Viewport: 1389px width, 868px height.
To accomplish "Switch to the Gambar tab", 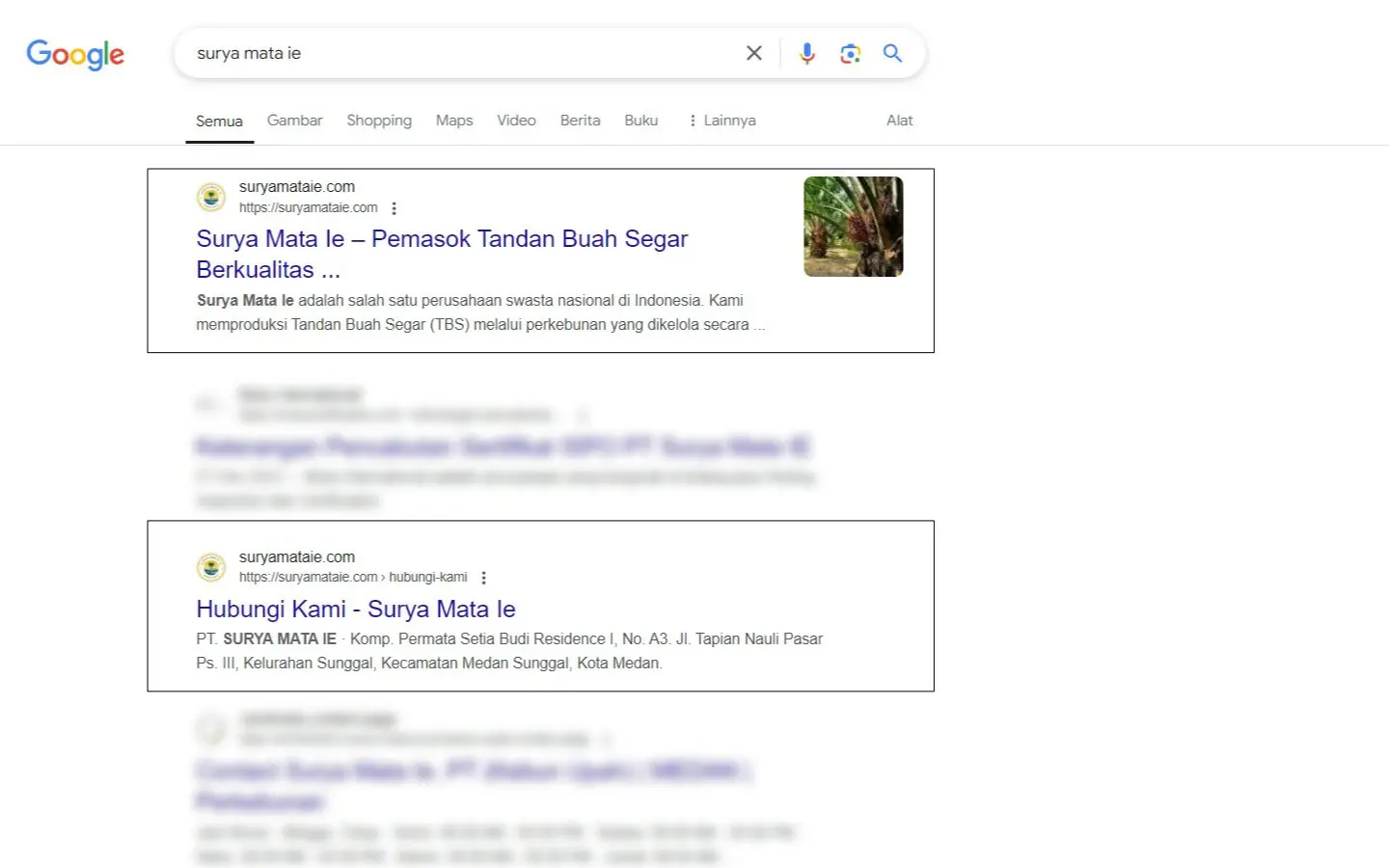I will [294, 120].
